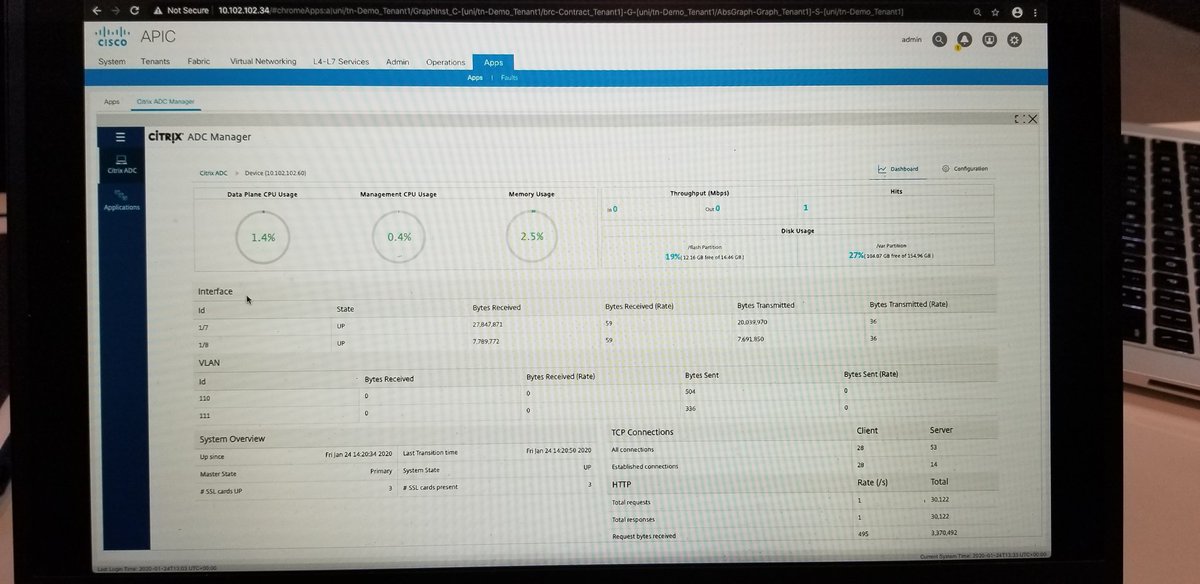Click the Management CPU Usage gauge
The height and width of the screenshot is (584, 1200).
tap(398, 237)
